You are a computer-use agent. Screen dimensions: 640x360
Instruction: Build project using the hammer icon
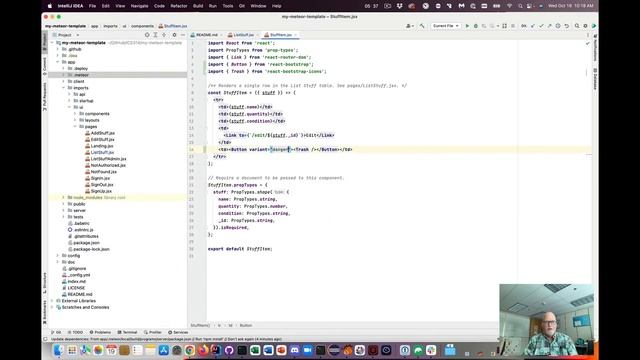point(422,26)
